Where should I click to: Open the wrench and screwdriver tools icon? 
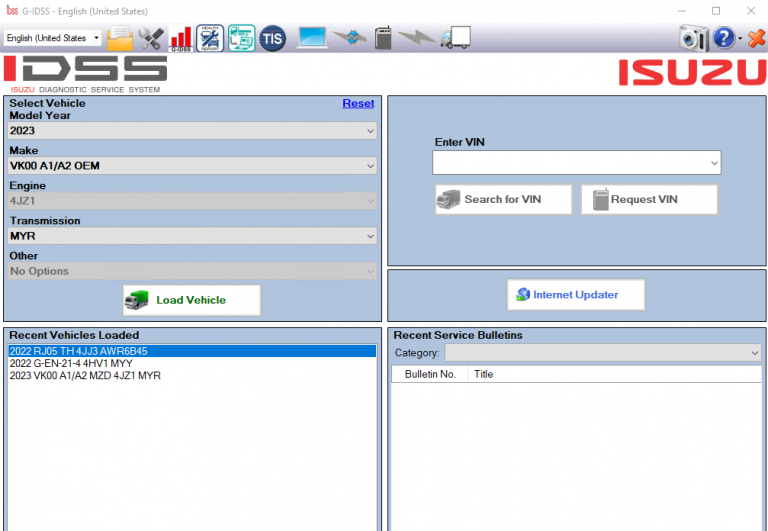(x=151, y=38)
